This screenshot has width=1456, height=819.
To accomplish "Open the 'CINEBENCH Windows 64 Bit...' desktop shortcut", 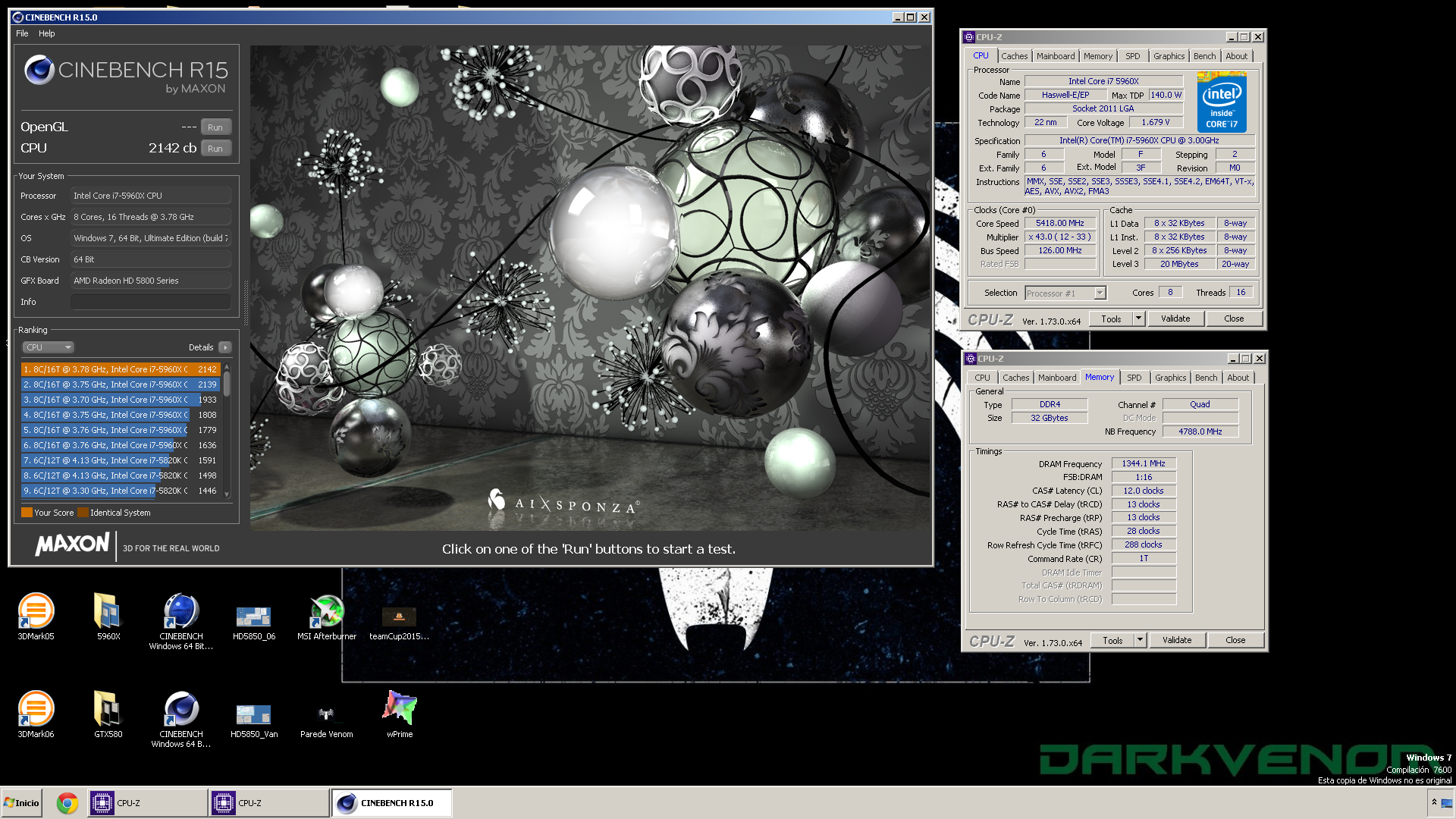I will [x=181, y=621].
